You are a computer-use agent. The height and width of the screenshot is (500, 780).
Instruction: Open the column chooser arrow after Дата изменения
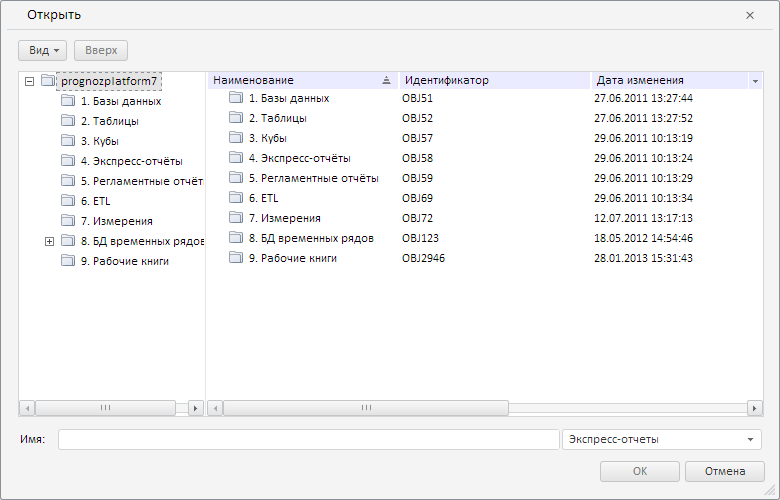[x=755, y=80]
